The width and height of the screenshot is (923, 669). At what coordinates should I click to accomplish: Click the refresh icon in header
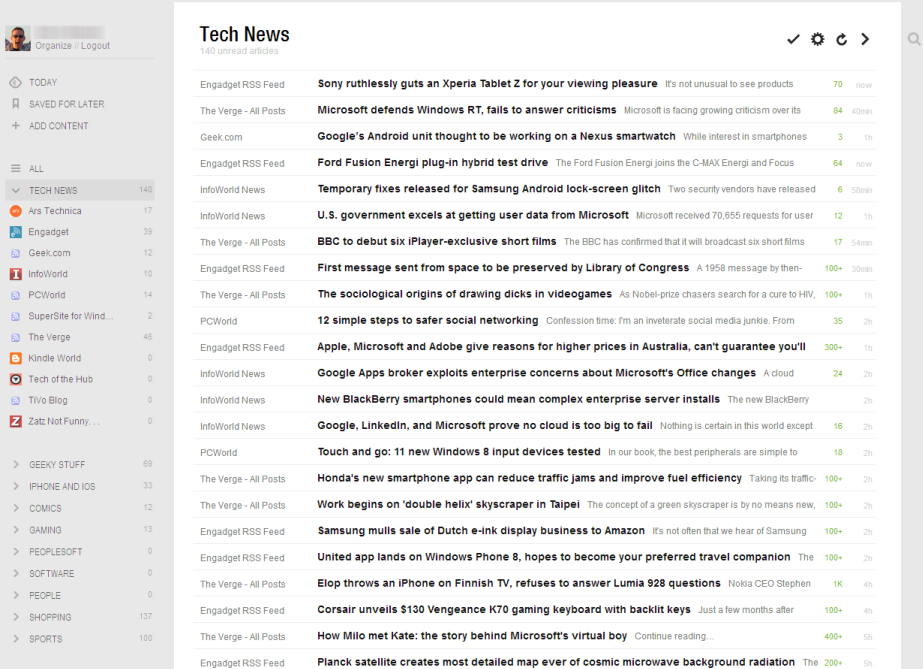point(841,39)
